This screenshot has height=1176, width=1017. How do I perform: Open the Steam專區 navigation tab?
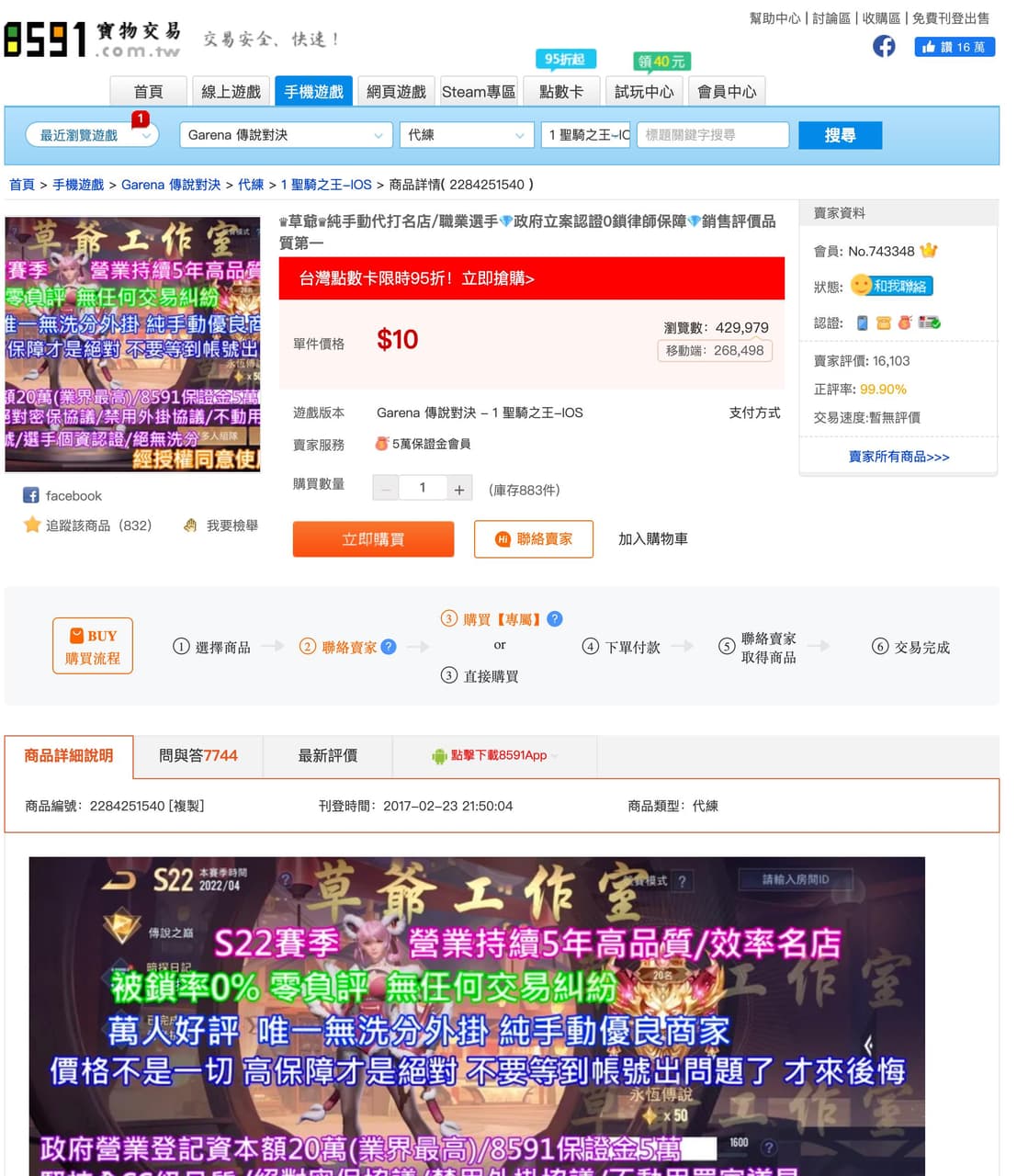coord(479,91)
